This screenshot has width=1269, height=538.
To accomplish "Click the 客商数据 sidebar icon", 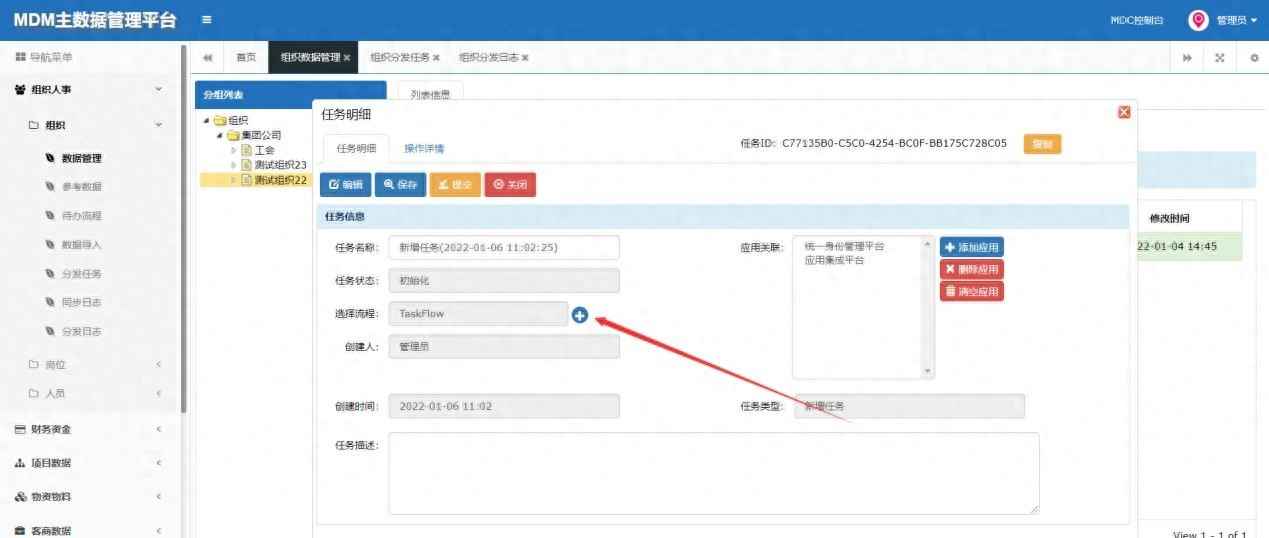I will click(x=20, y=531).
